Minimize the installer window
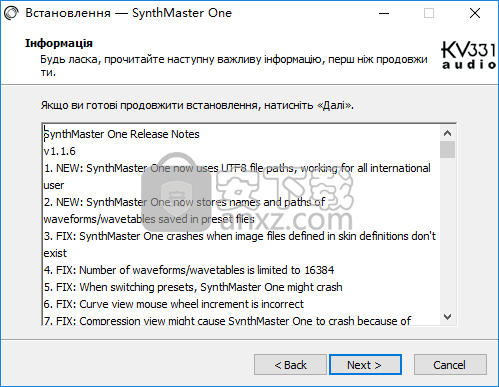499x387 pixels. (384, 13)
